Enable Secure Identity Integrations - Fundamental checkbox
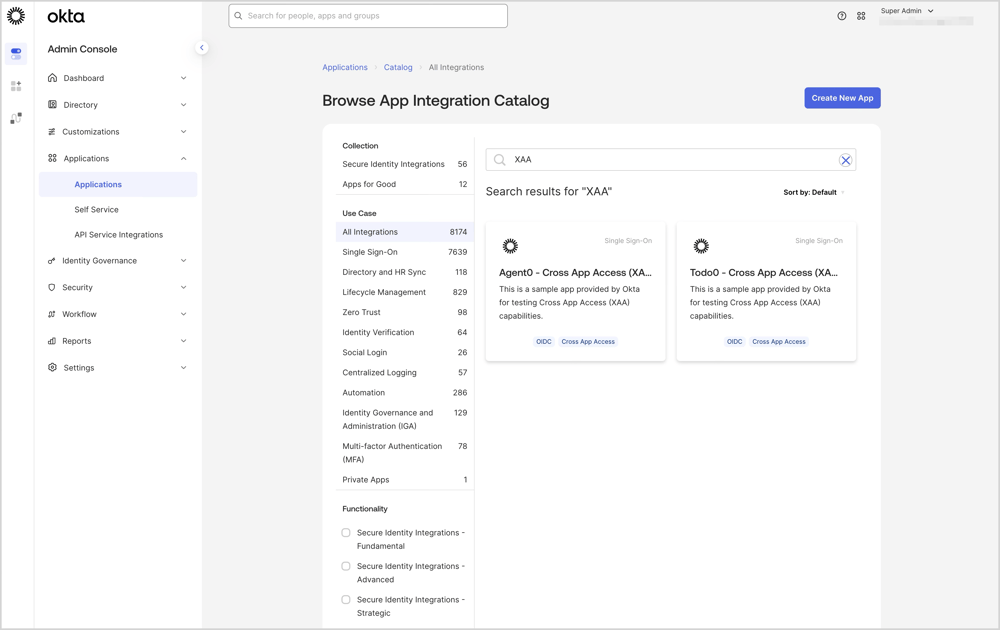Viewport: 1000px width, 630px height. (346, 533)
